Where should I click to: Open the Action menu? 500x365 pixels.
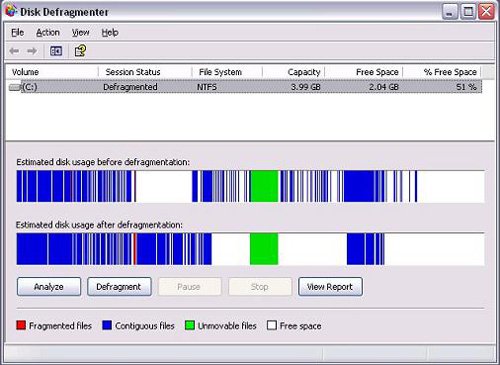(48, 33)
